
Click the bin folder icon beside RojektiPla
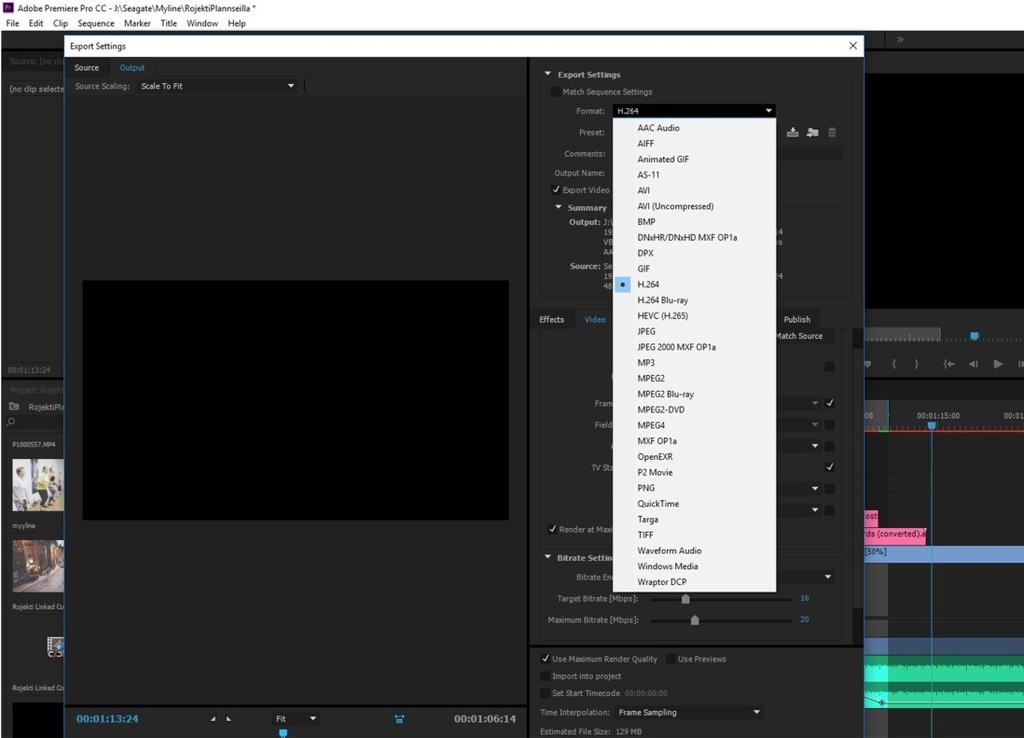14,406
